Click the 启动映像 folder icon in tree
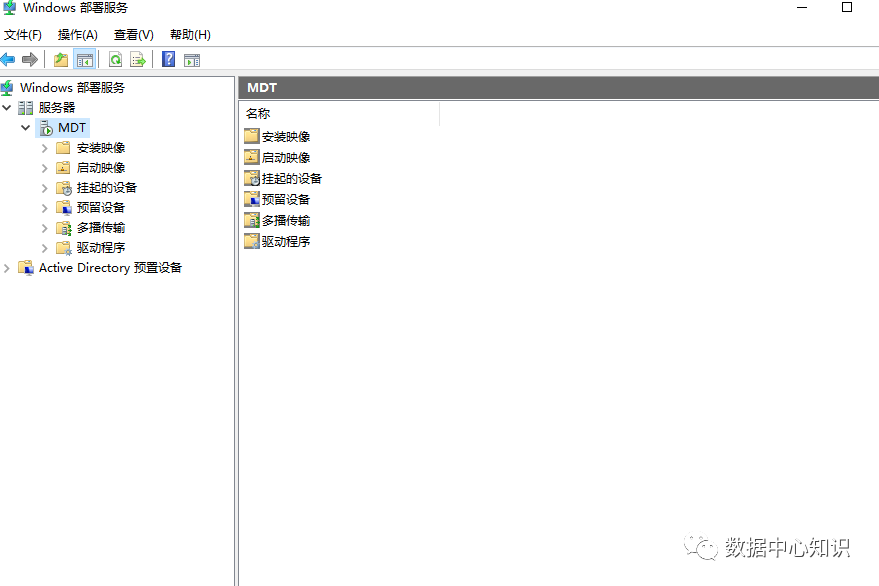 (63, 168)
